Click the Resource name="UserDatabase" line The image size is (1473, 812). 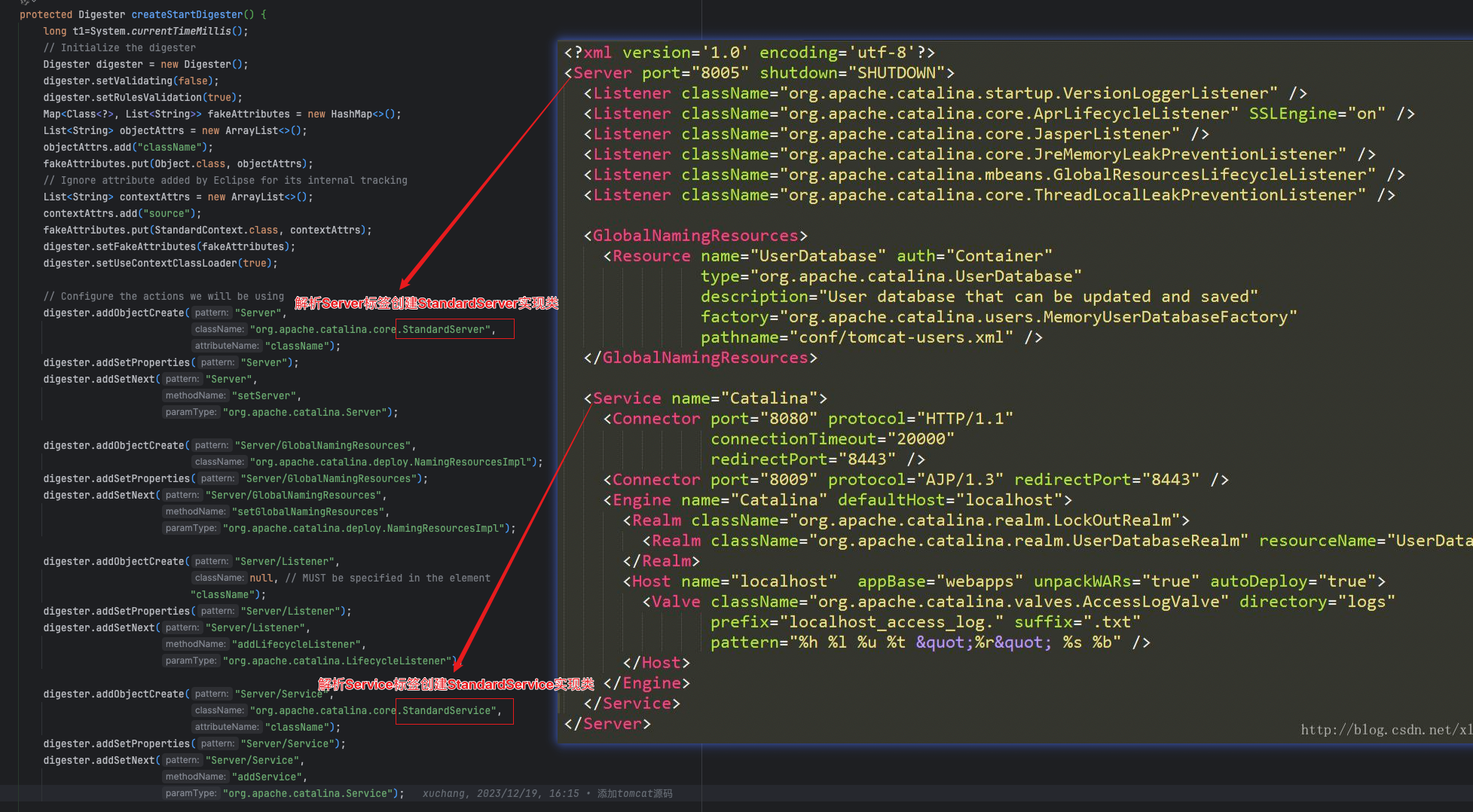pyautogui.click(x=828, y=255)
